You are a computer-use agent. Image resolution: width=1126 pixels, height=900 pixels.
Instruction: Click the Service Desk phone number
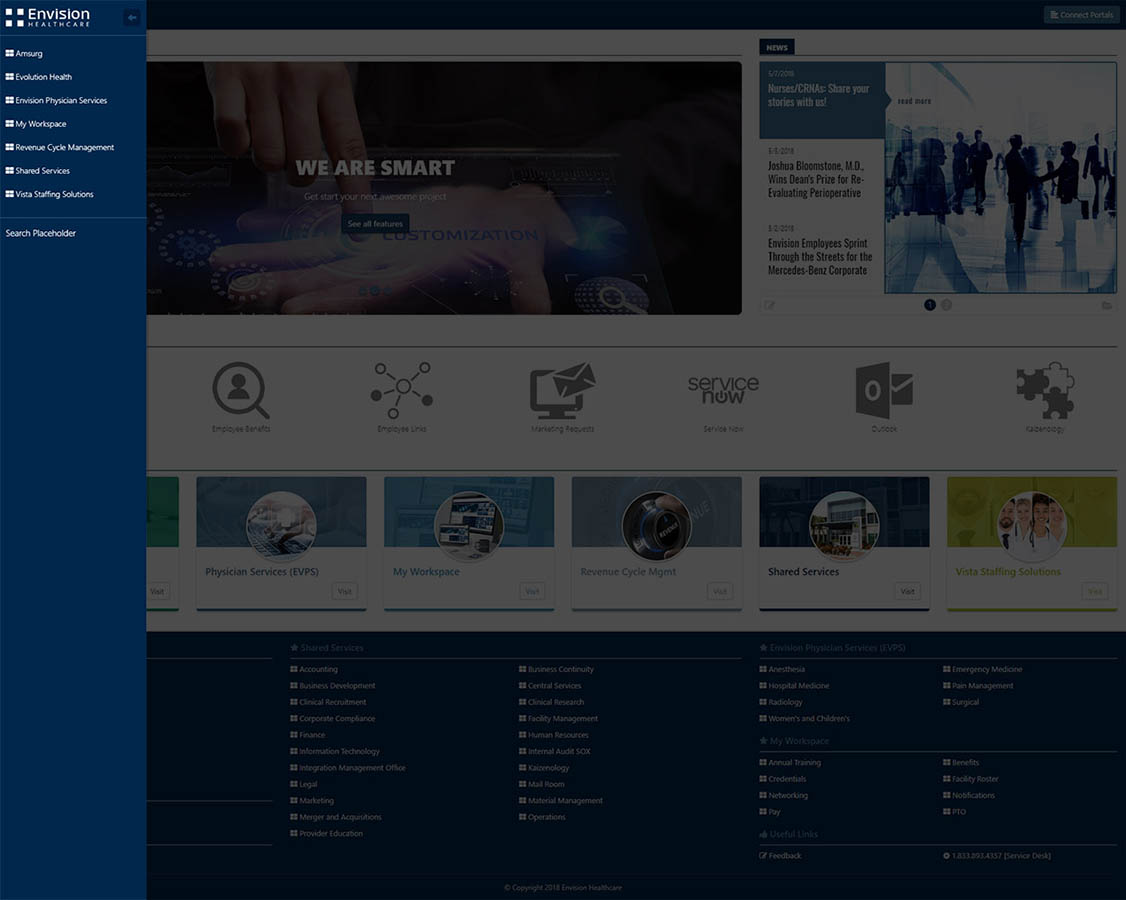click(x=997, y=856)
